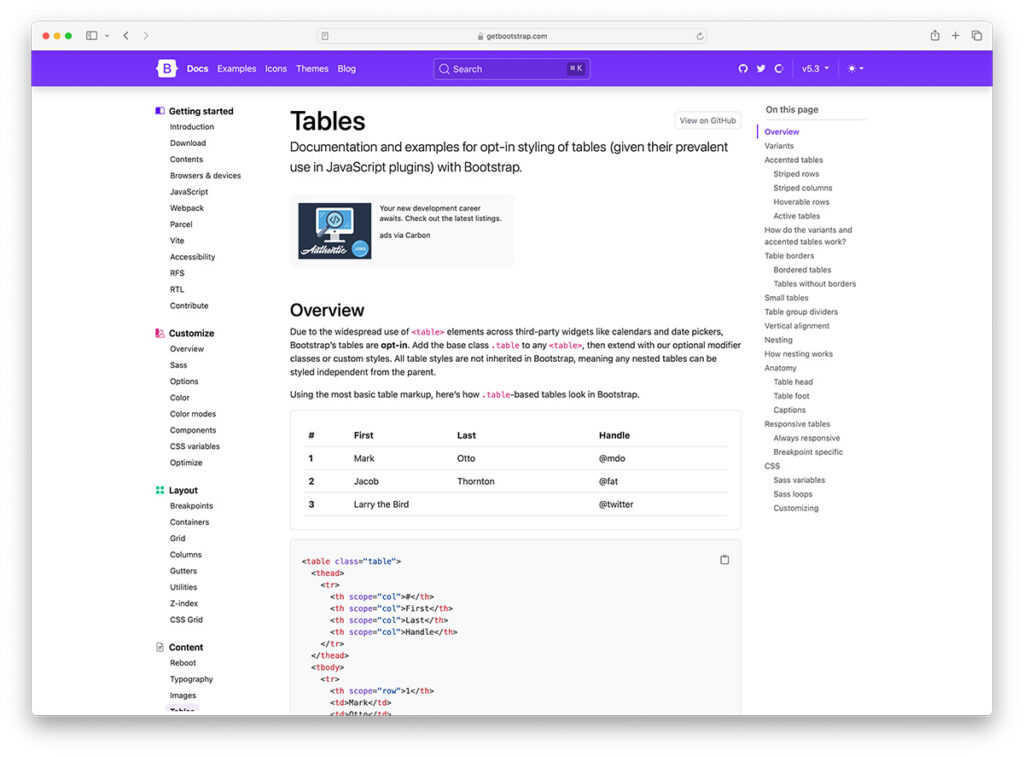Jump to Hoverable rows section

801,202
